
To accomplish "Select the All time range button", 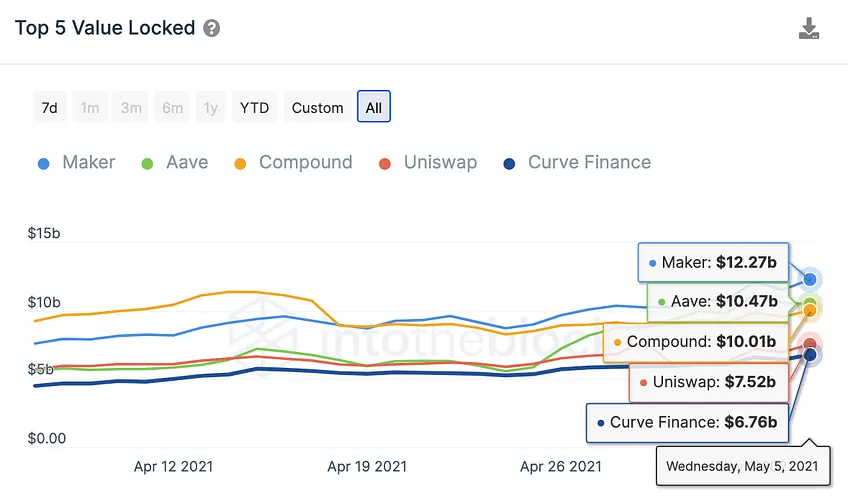I will click(x=374, y=107).
